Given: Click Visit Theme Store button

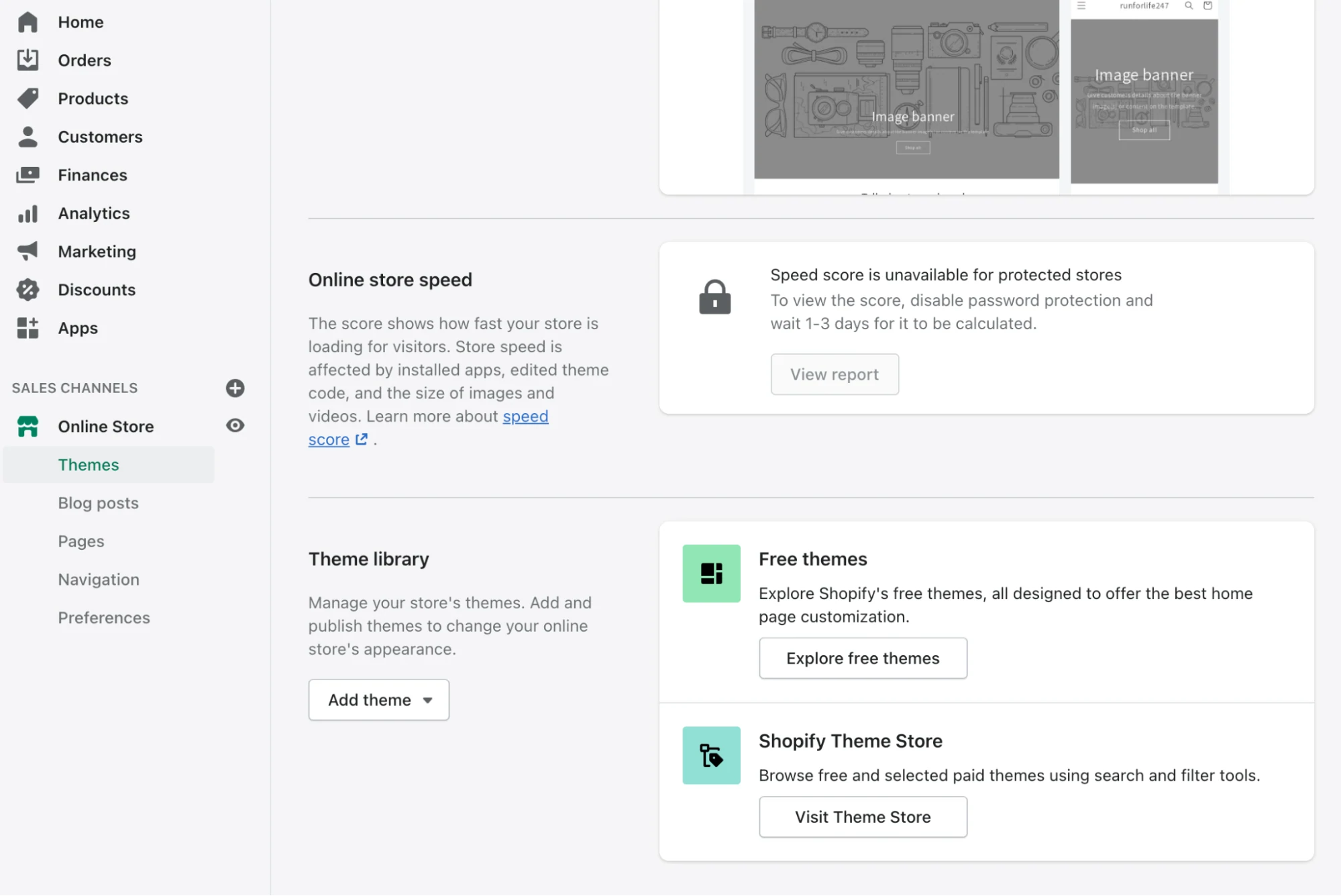Looking at the screenshot, I should (x=863, y=817).
